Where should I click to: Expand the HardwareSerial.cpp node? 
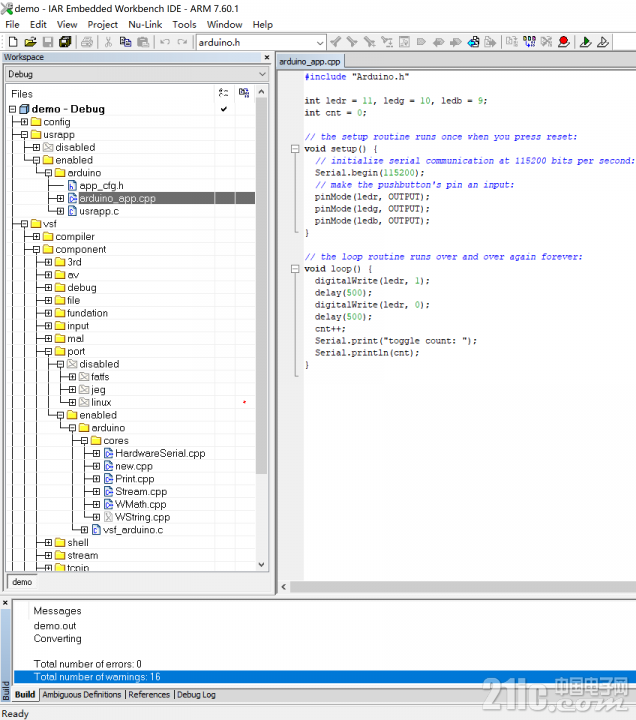click(x=96, y=454)
